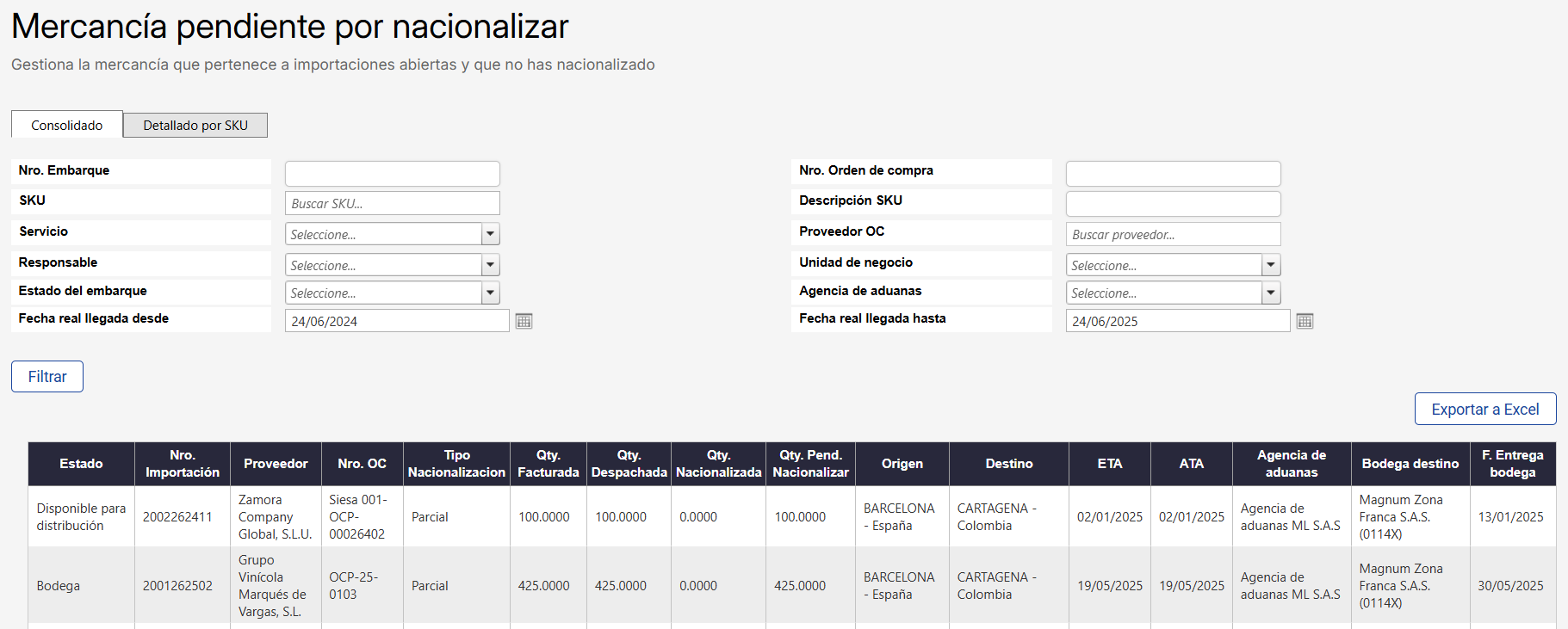Open the Estado del embarque dropdown
Screen dimensions: 1568x629
(490, 293)
